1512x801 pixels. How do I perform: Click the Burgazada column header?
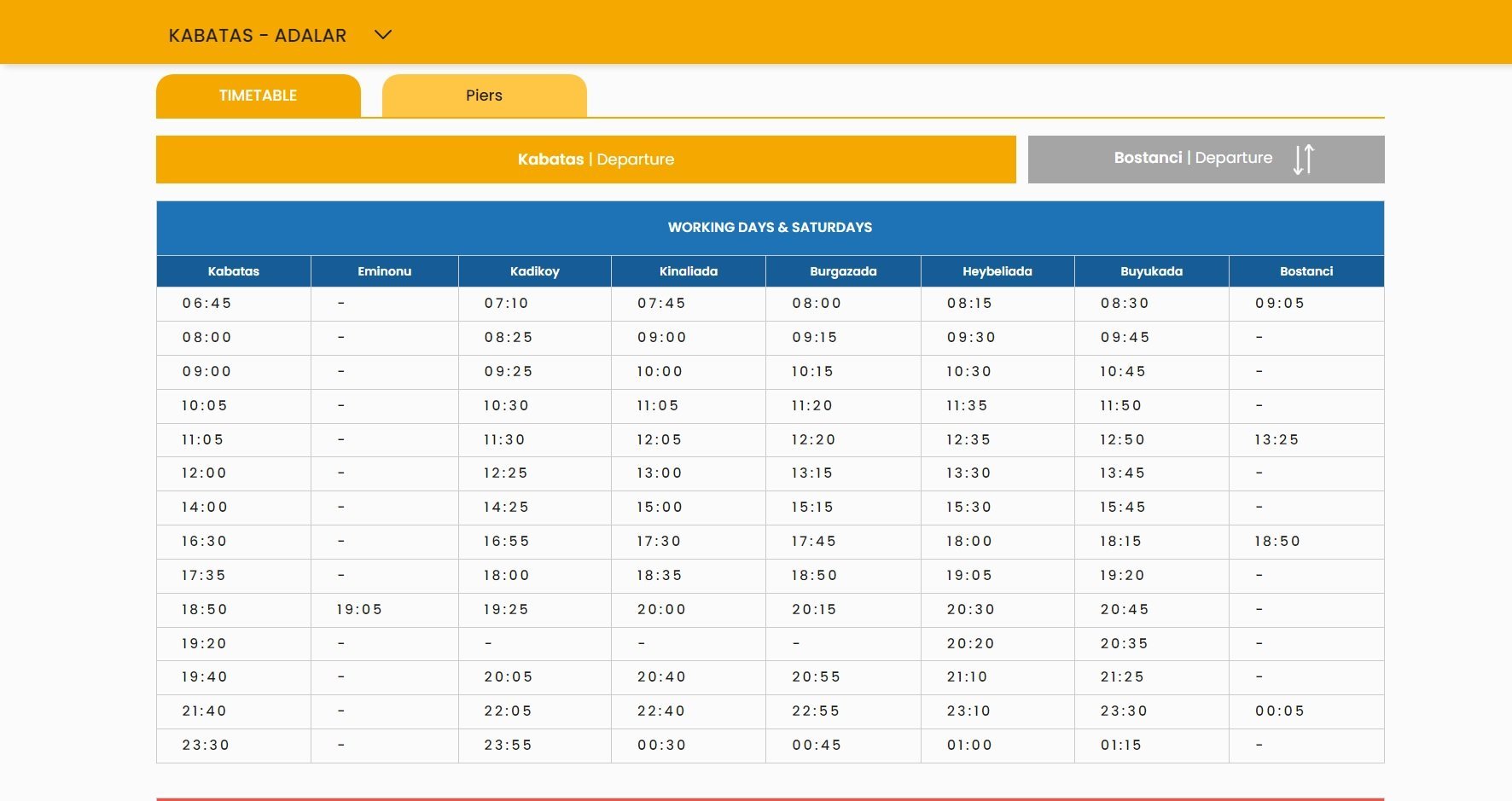pos(843,271)
